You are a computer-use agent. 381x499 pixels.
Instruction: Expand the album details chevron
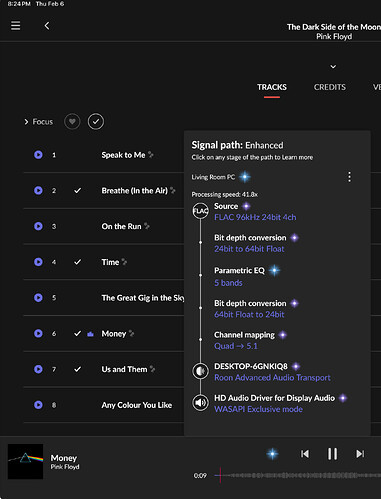tap(333, 67)
